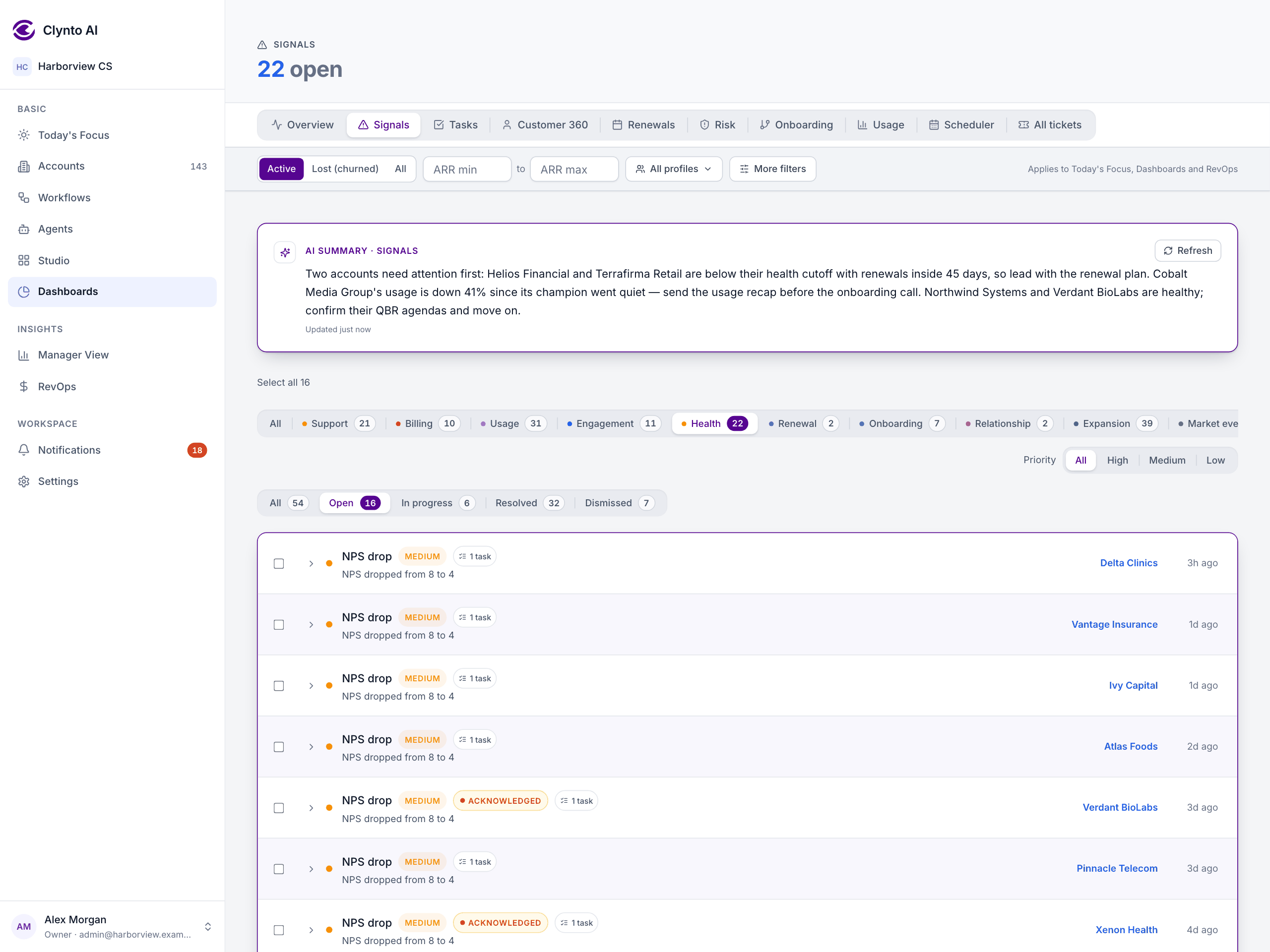Open Workflows from the sidebar icon
Image resolution: width=1270 pixels, height=952 pixels.
click(23, 197)
